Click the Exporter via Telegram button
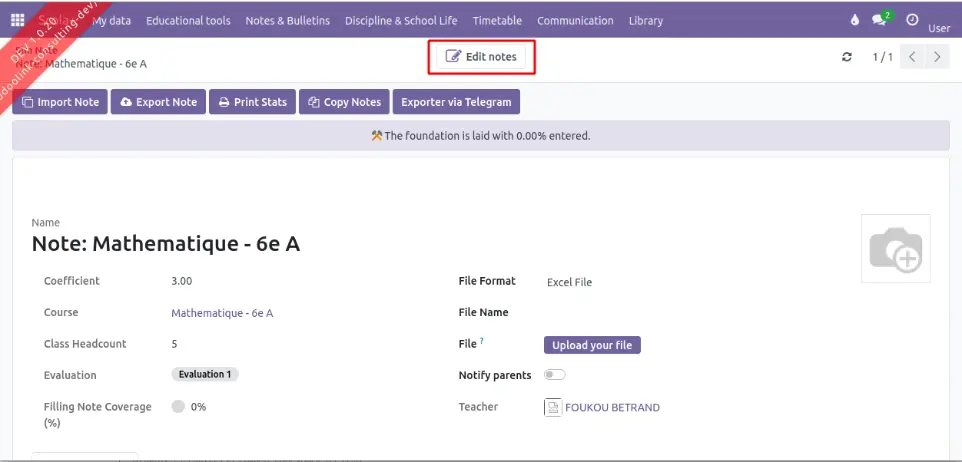This screenshot has height=462, width=962. pyautogui.click(x=456, y=102)
